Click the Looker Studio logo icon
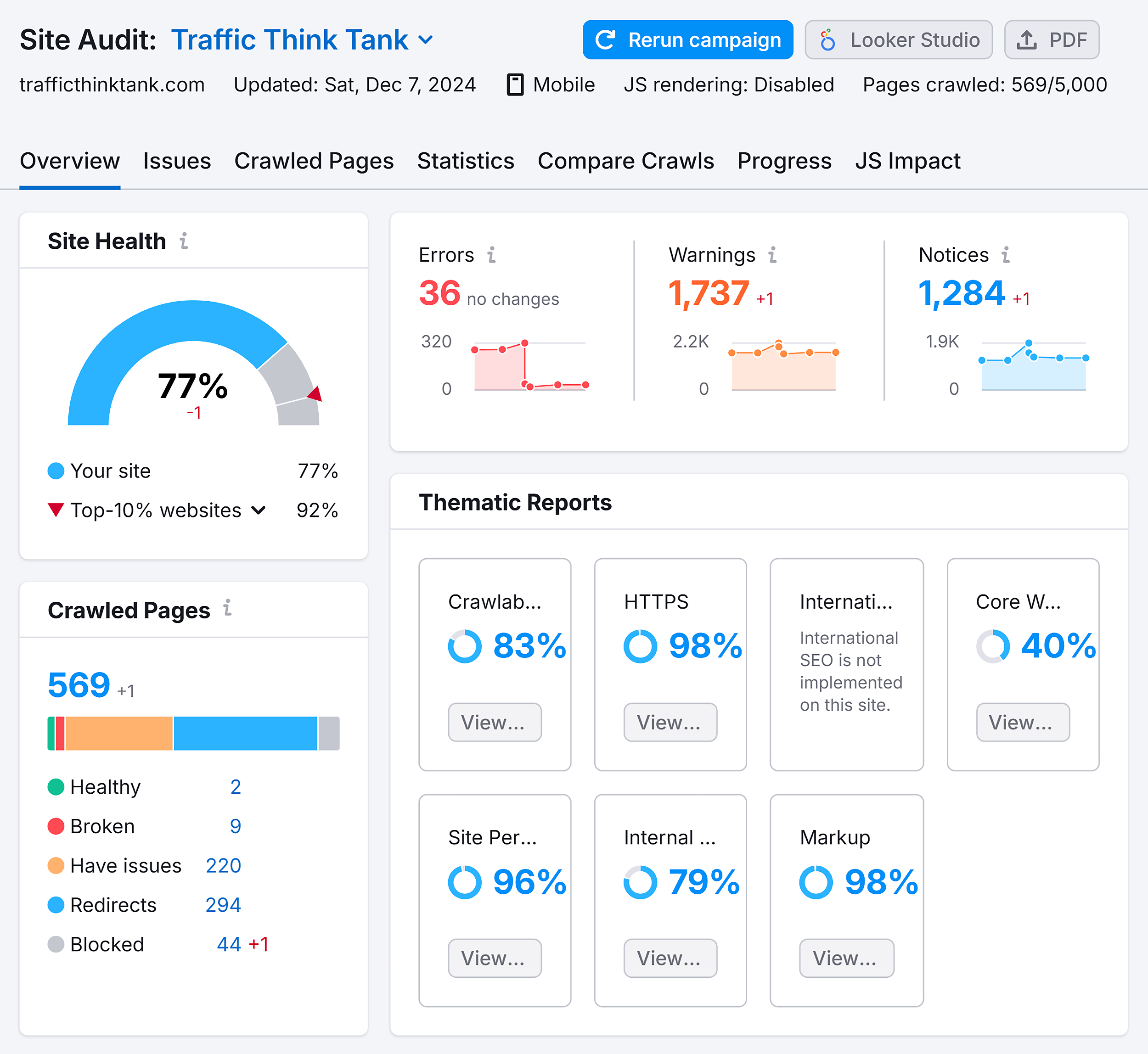The image size is (1148, 1054). [828, 40]
